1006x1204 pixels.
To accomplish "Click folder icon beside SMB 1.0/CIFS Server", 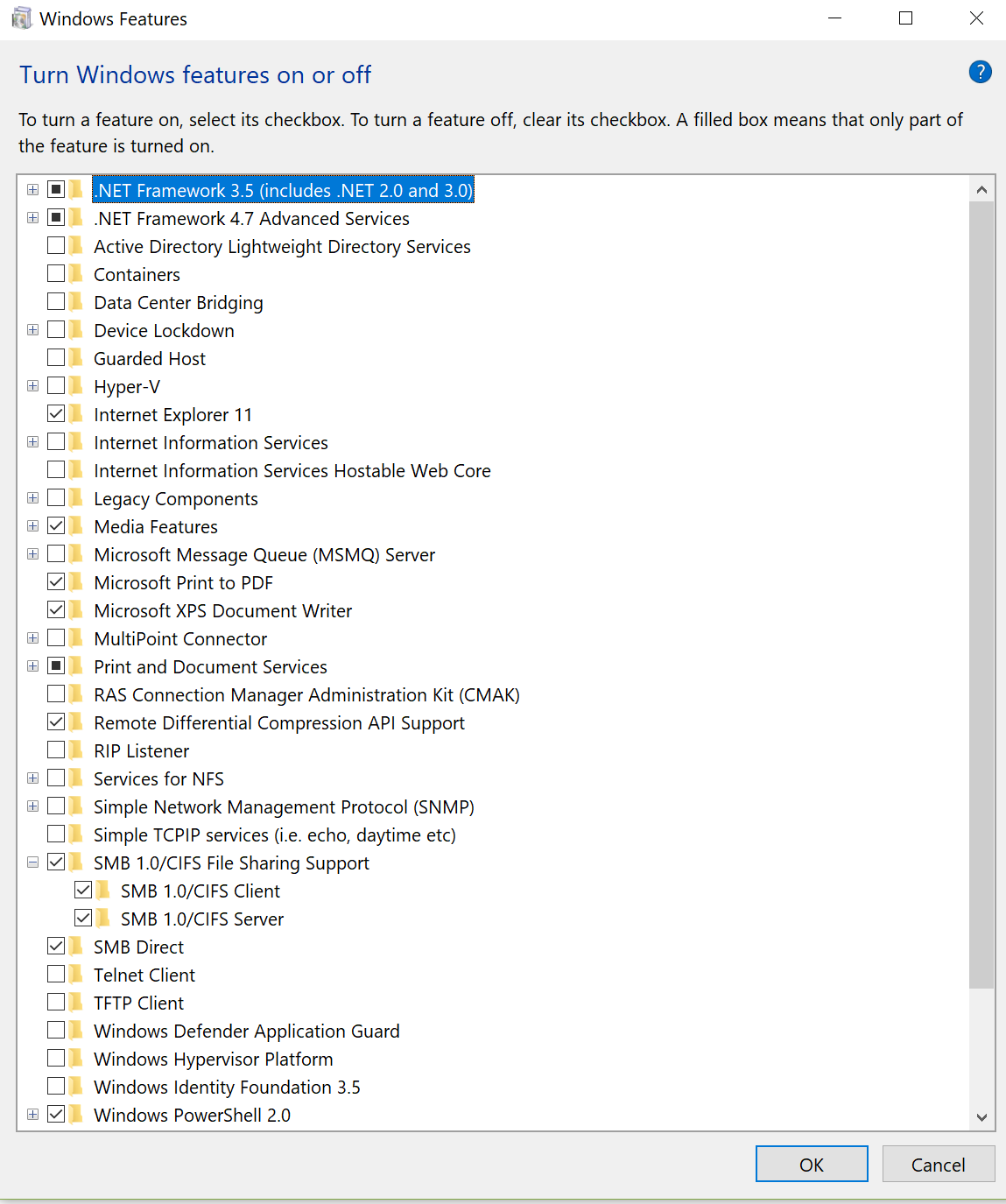I will 104,919.
